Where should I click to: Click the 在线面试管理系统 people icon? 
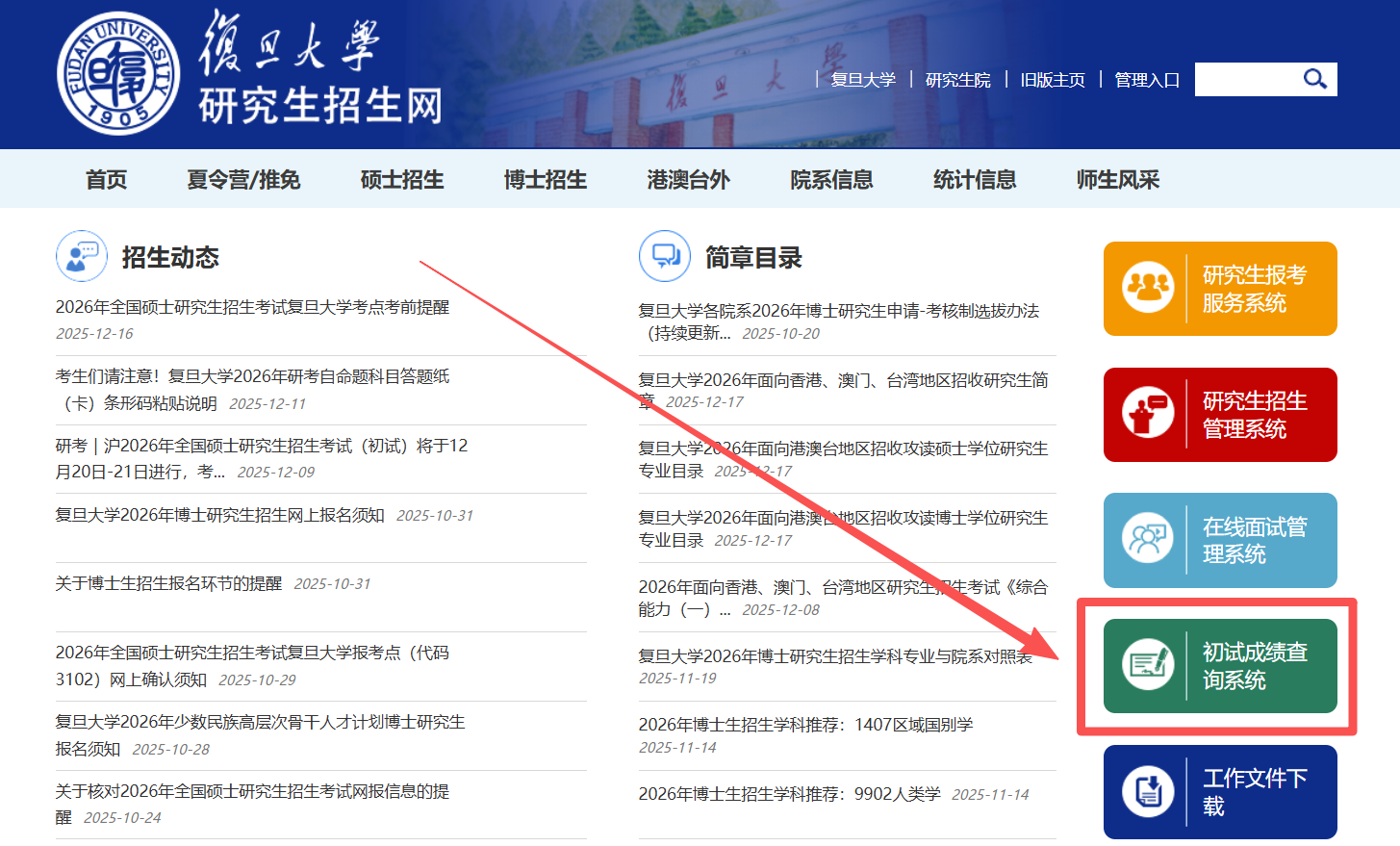point(1148,539)
